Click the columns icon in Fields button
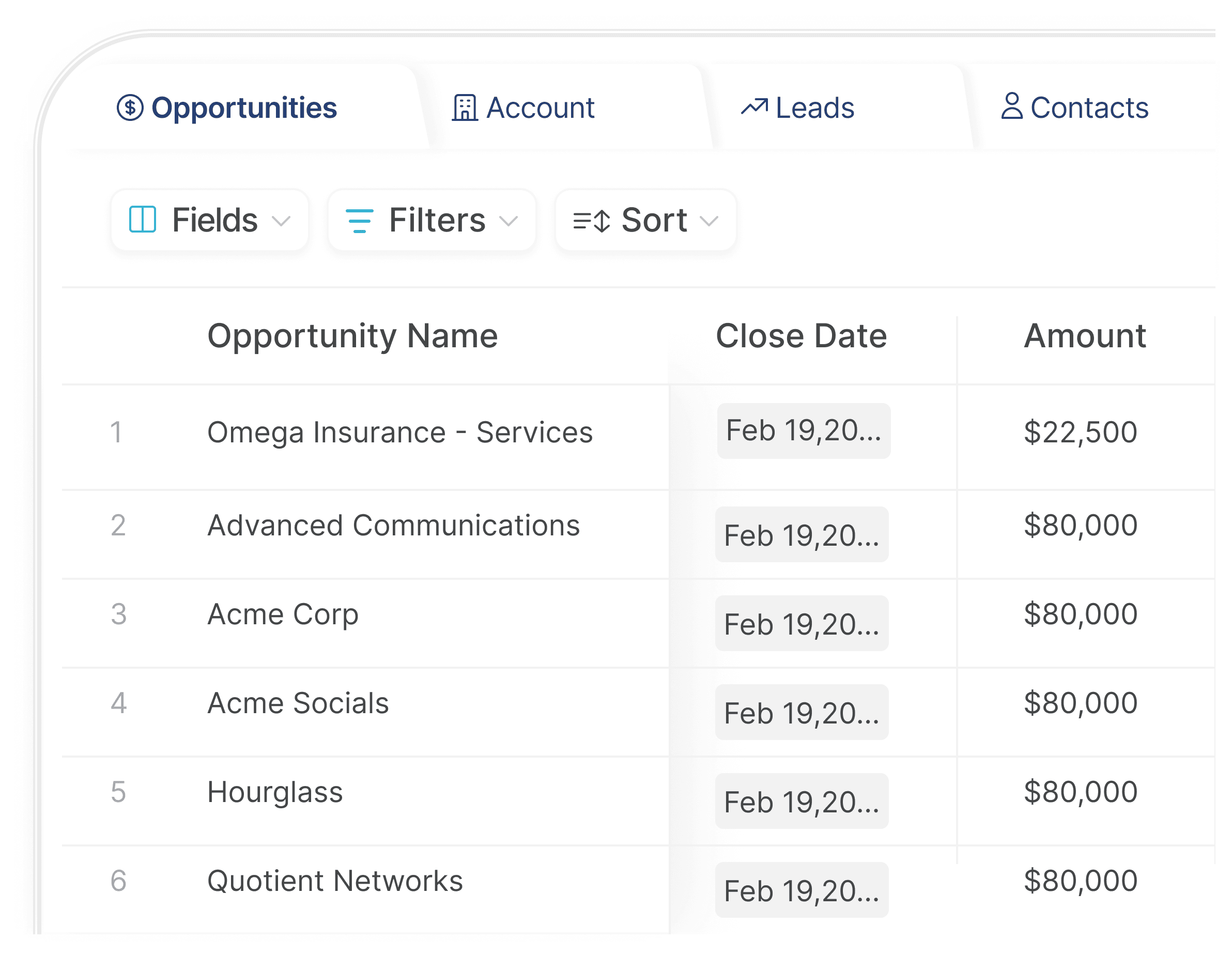Screen dimensions: 1232x955 [x=142, y=220]
